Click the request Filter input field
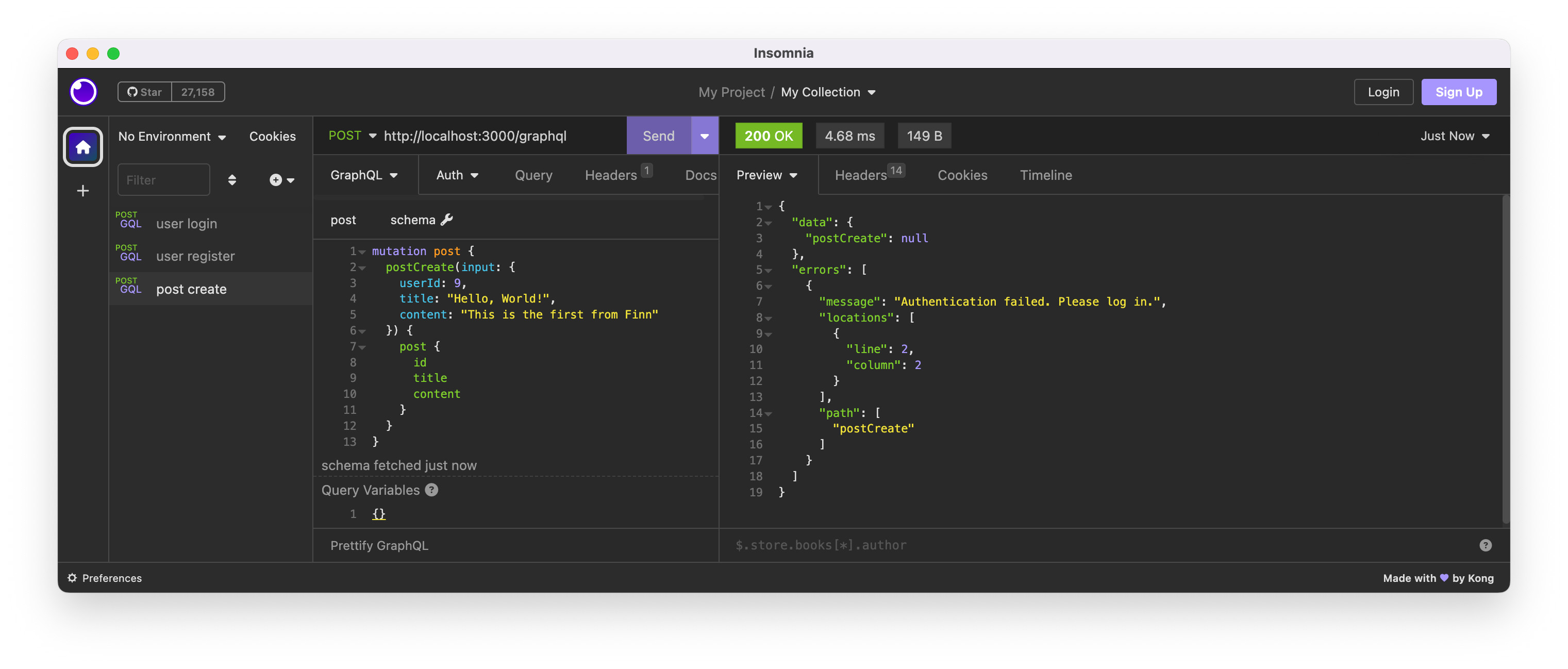The height and width of the screenshot is (669, 1568). click(164, 179)
